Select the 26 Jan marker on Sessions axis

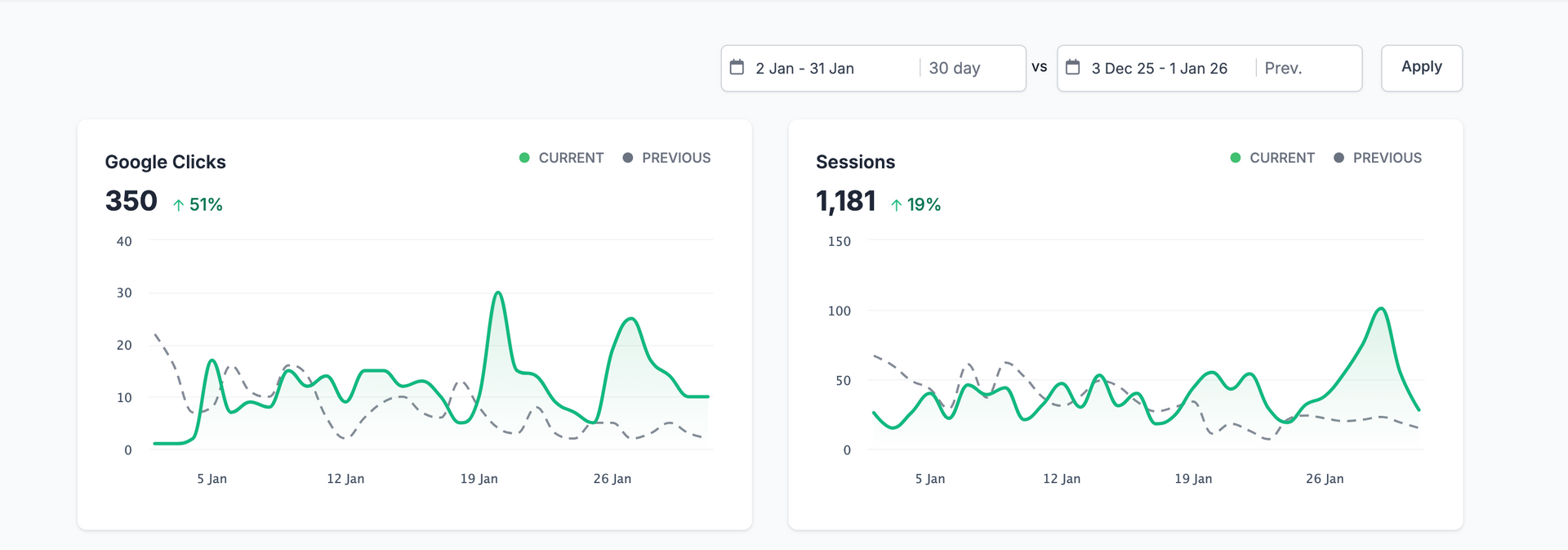(1325, 479)
